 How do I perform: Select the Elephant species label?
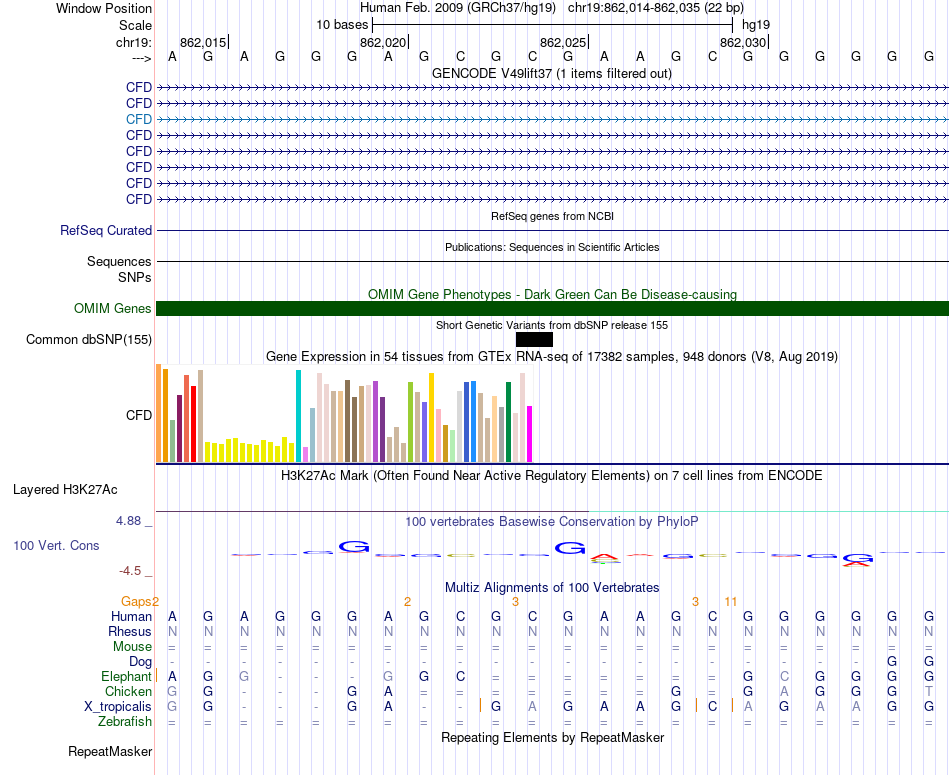click(126, 677)
